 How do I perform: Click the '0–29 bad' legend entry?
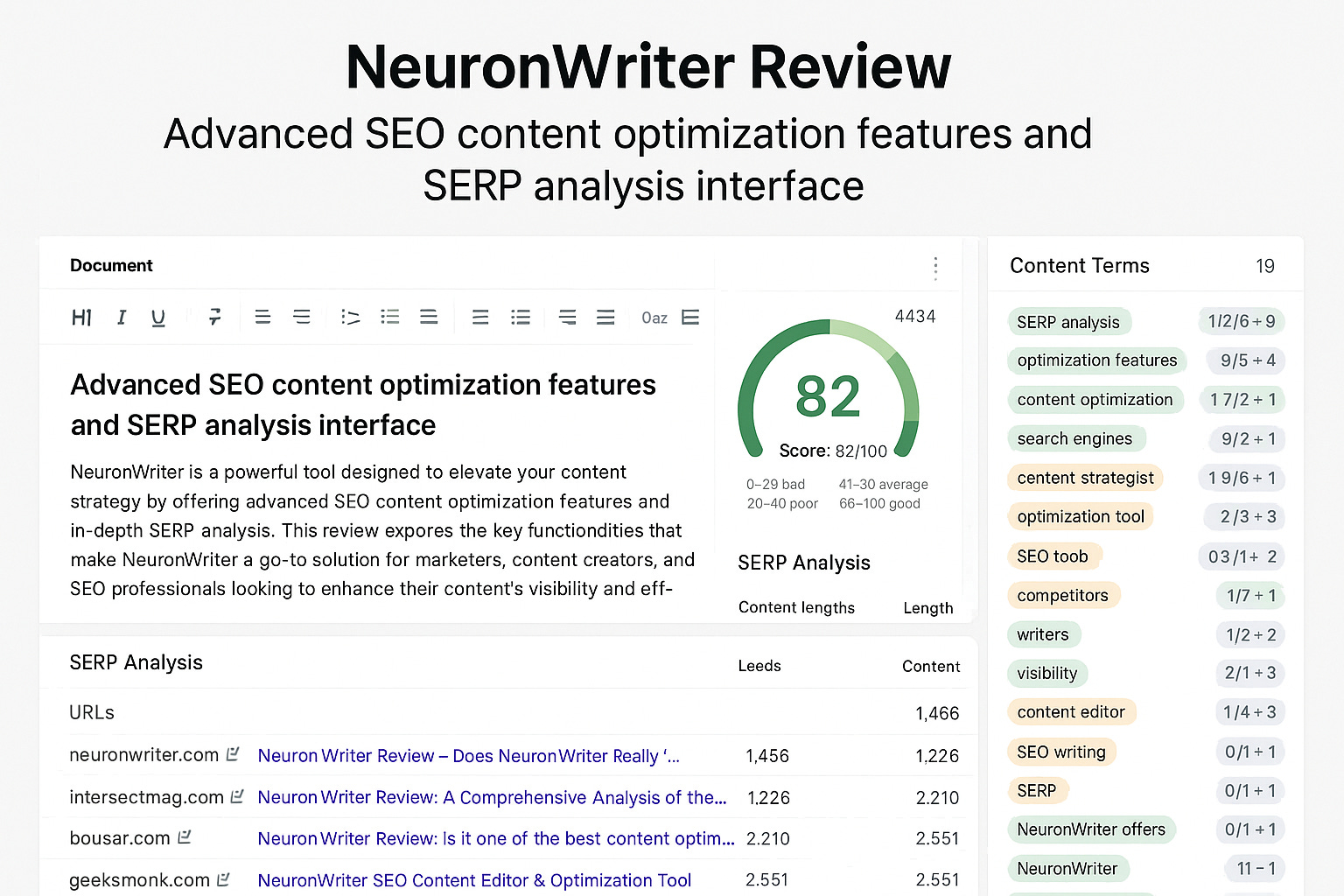click(775, 484)
